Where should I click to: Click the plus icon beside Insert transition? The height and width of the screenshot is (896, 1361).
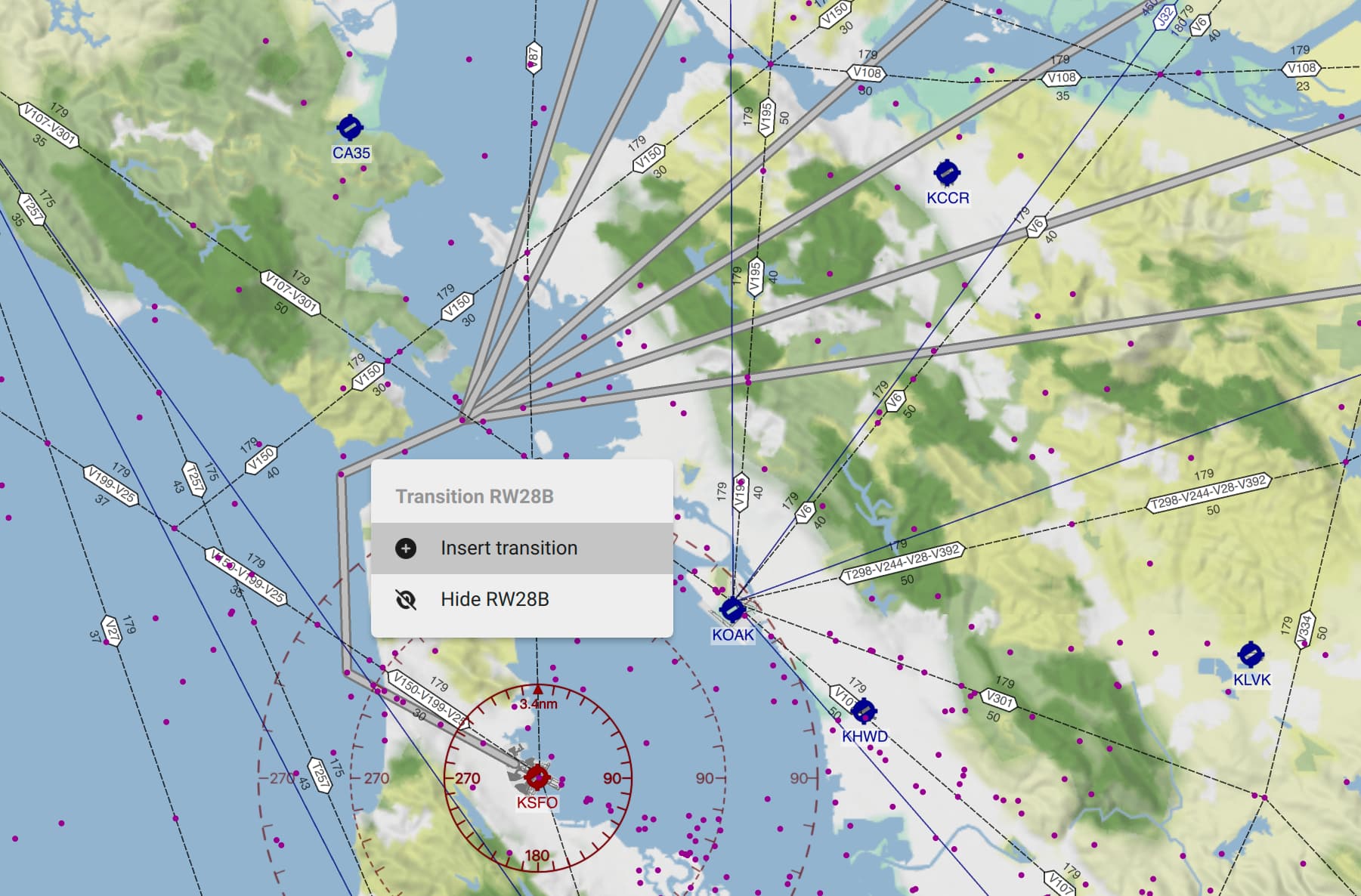(x=407, y=548)
